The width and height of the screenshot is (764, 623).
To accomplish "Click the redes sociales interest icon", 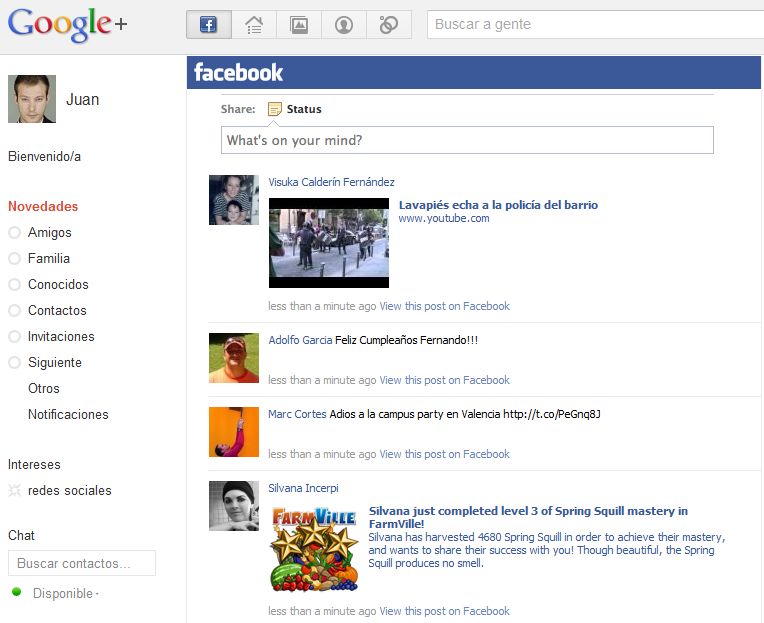I will click(15, 490).
